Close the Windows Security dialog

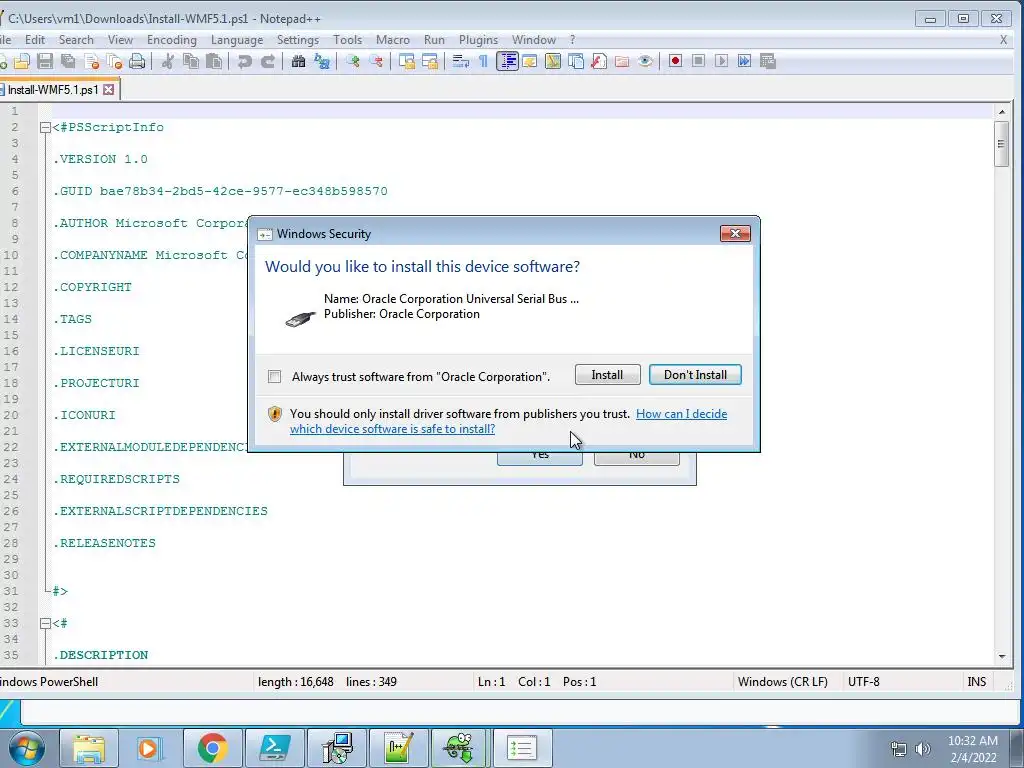(735, 234)
